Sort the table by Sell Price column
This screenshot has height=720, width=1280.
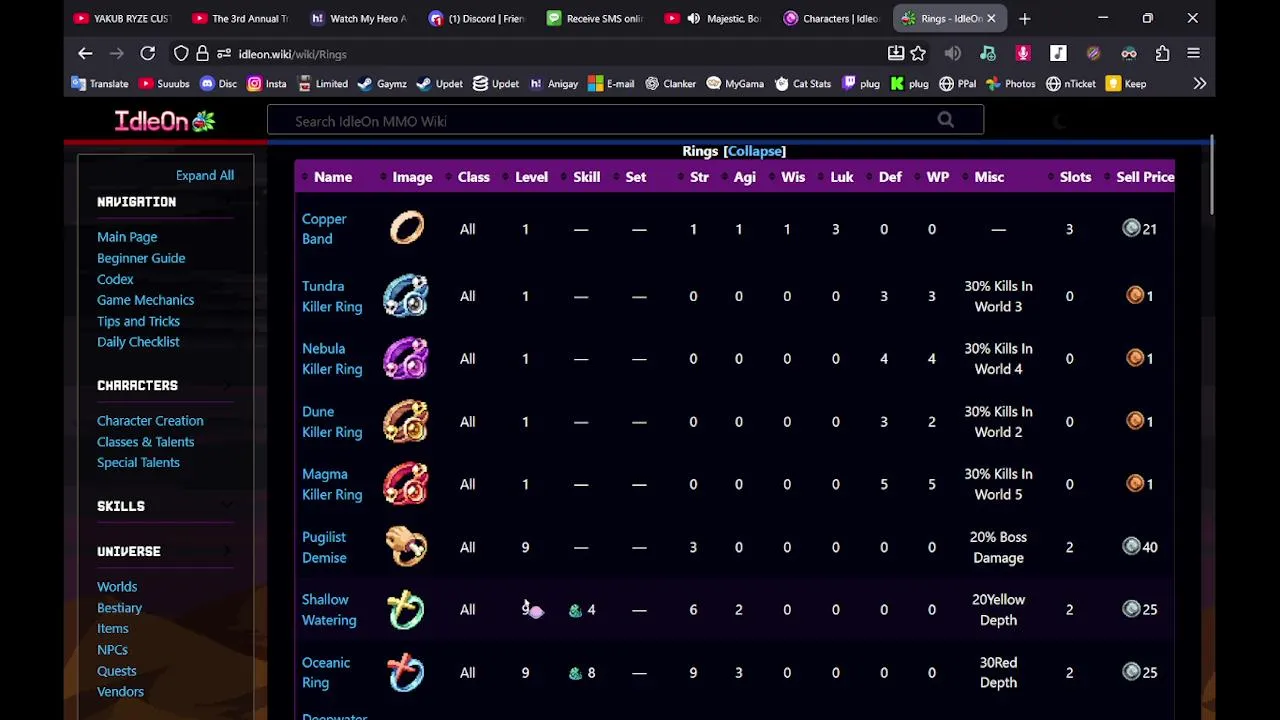pos(1145,177)
